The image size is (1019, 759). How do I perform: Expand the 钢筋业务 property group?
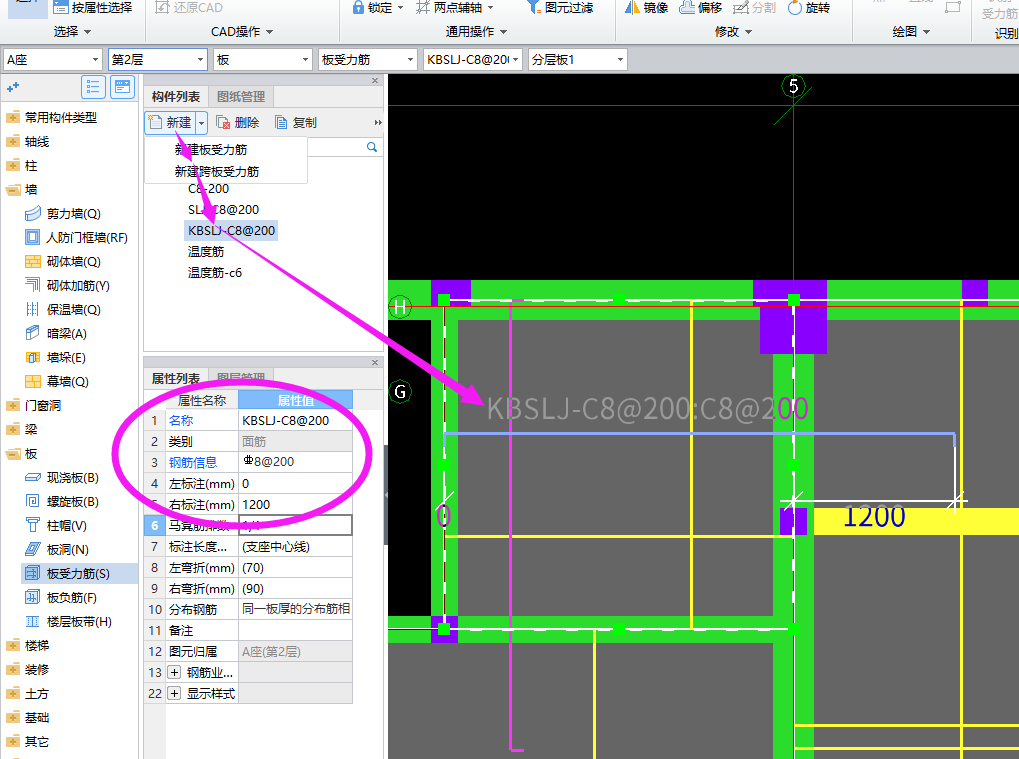[x=174, y=673]
